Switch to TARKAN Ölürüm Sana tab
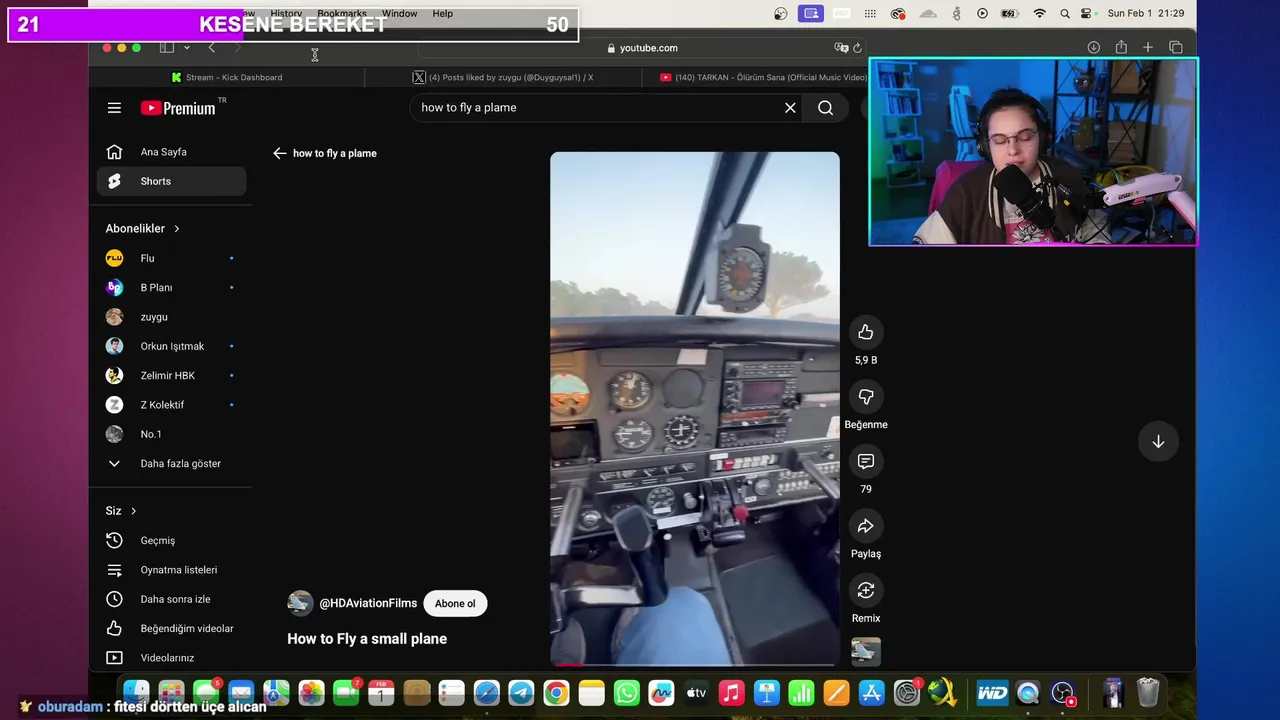The width and height of the screenshot is (1280, 720). pyautogui.click(x=762, y=77)
